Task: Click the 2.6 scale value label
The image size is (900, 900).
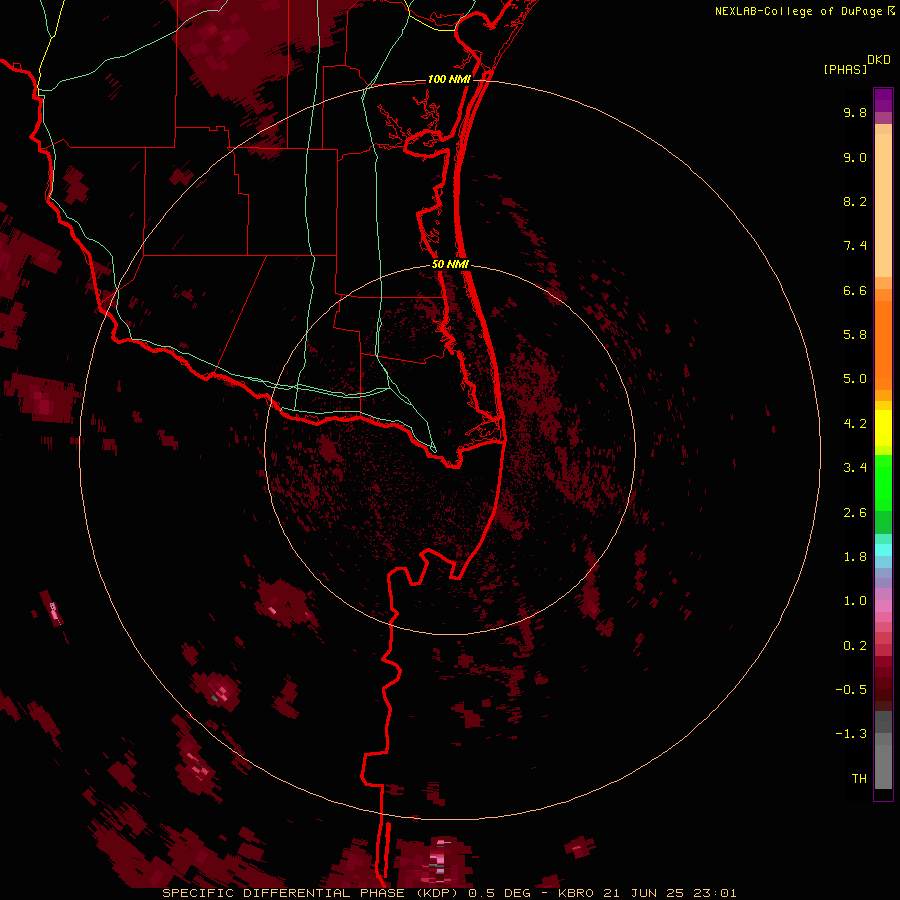Action: pyautogui.click(x=855, y=513)
